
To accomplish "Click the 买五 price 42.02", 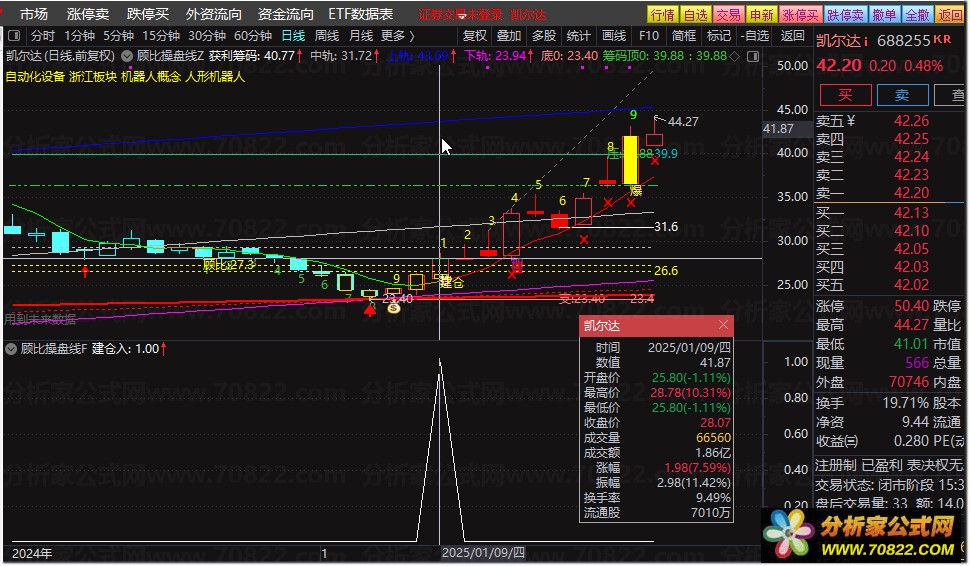I will 911,285.
